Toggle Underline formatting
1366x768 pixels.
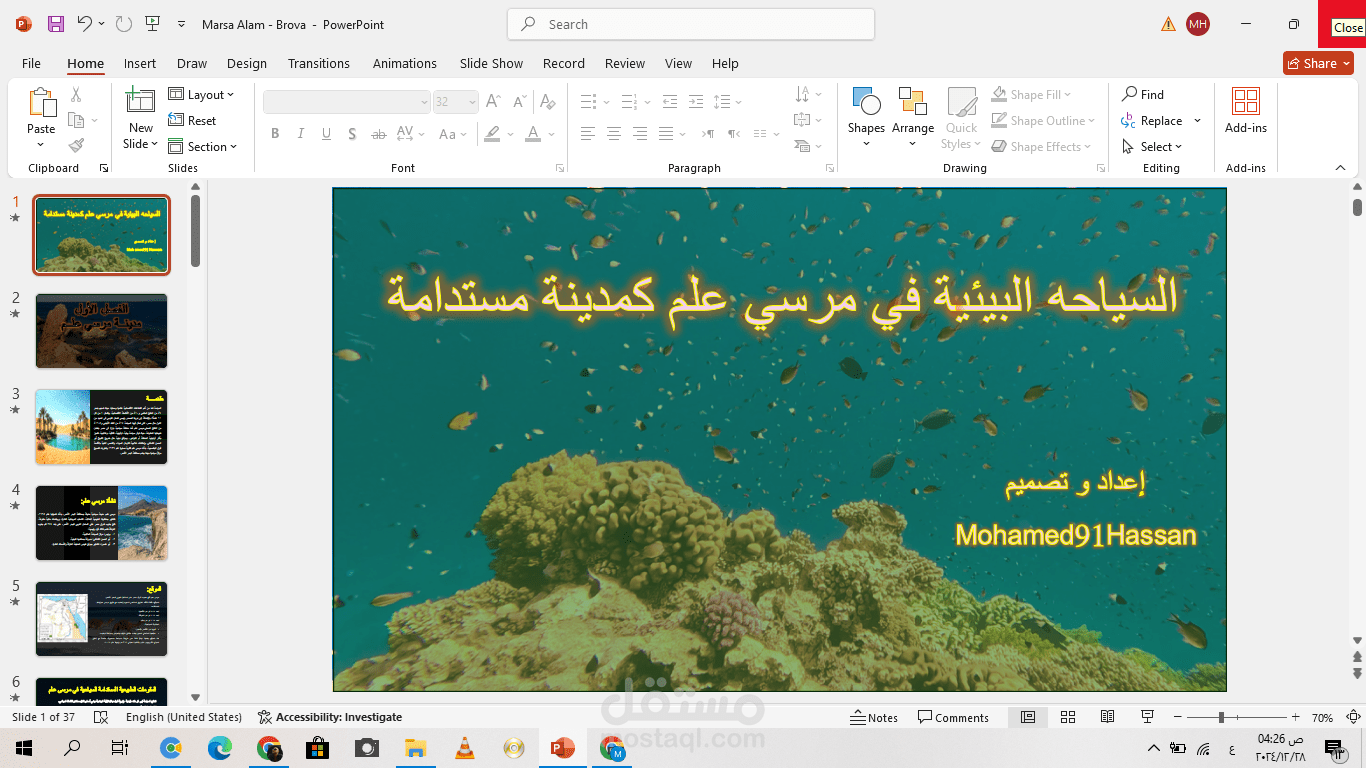[x=326, y=134]
